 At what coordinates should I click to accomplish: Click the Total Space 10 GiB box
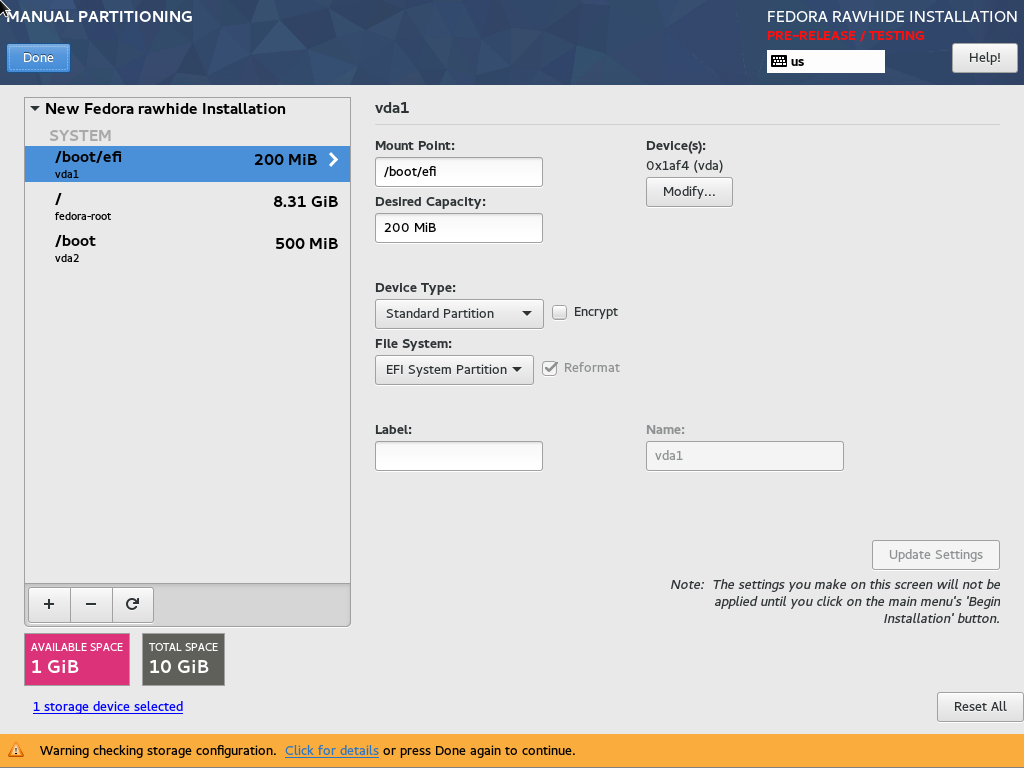[x=184, y=660]
